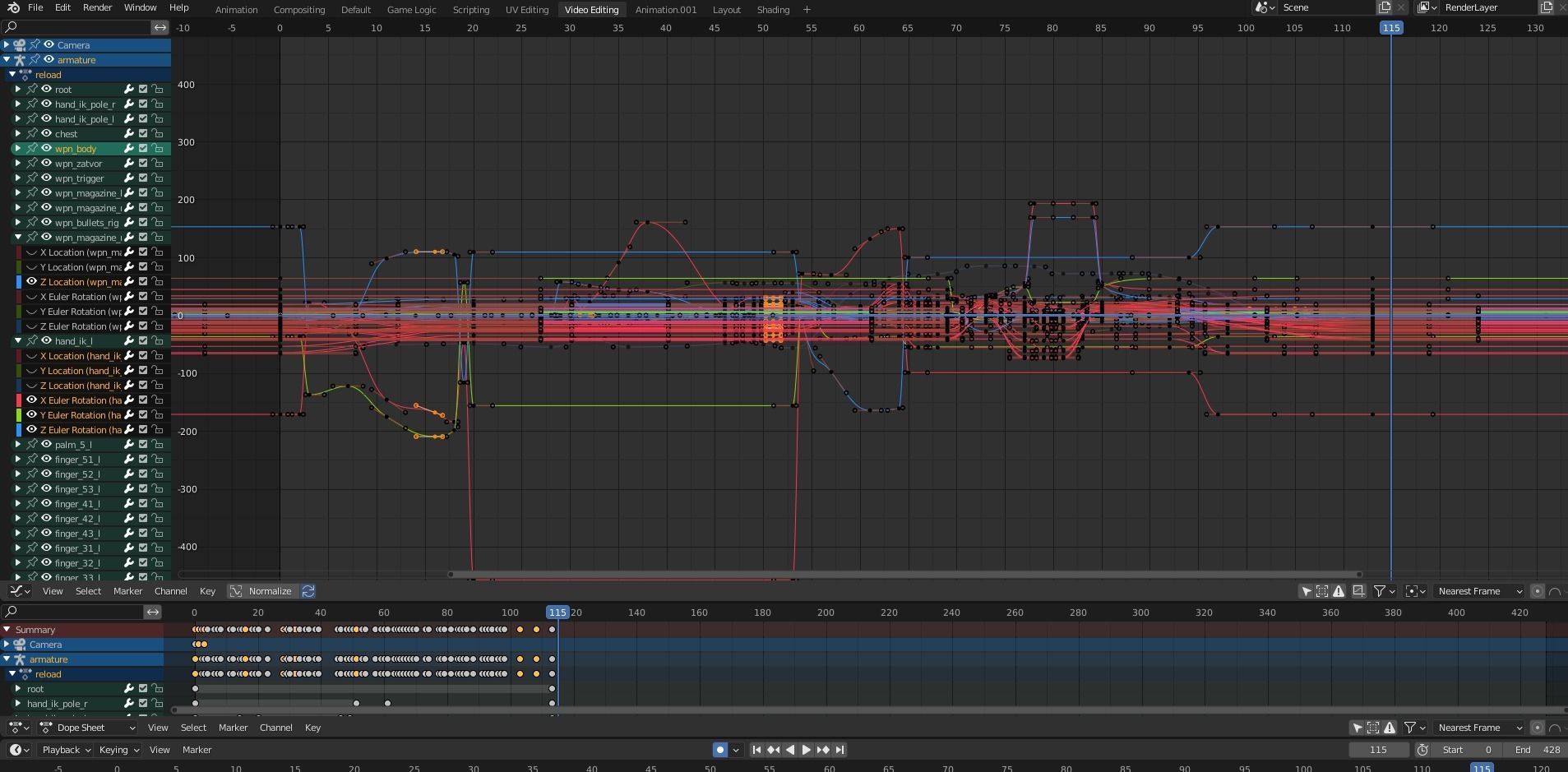Toggle the mute checkbox on wpn_bullets_rig channel

(x=143, y=223)
